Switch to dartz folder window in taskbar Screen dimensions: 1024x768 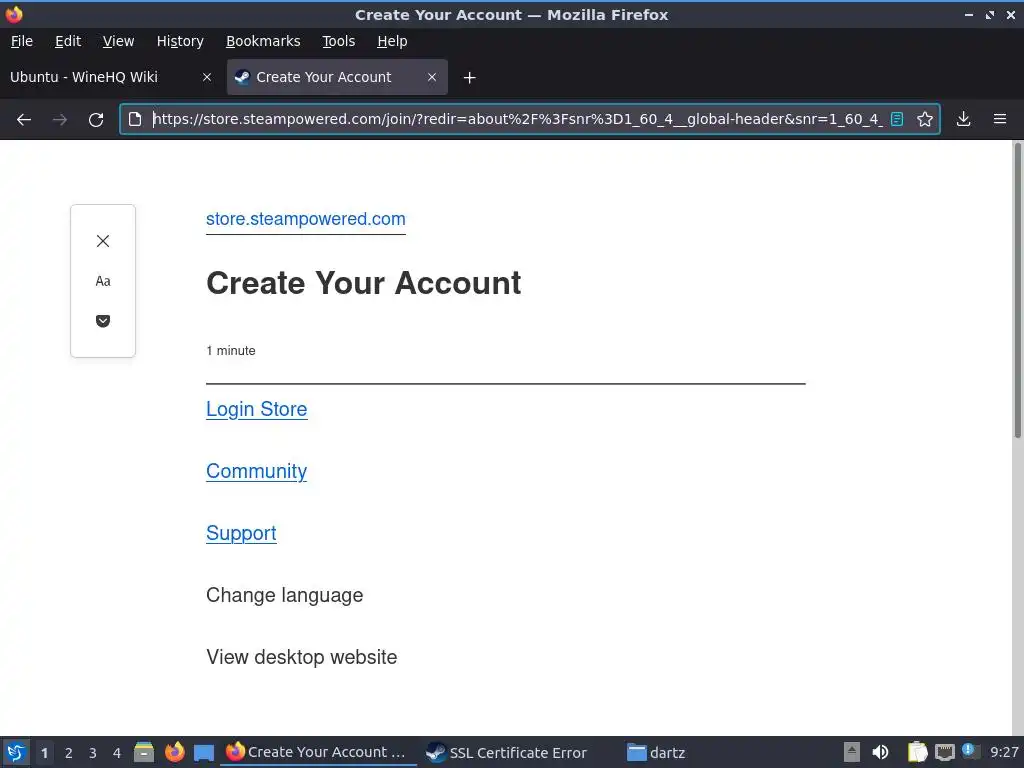point(657,752)
